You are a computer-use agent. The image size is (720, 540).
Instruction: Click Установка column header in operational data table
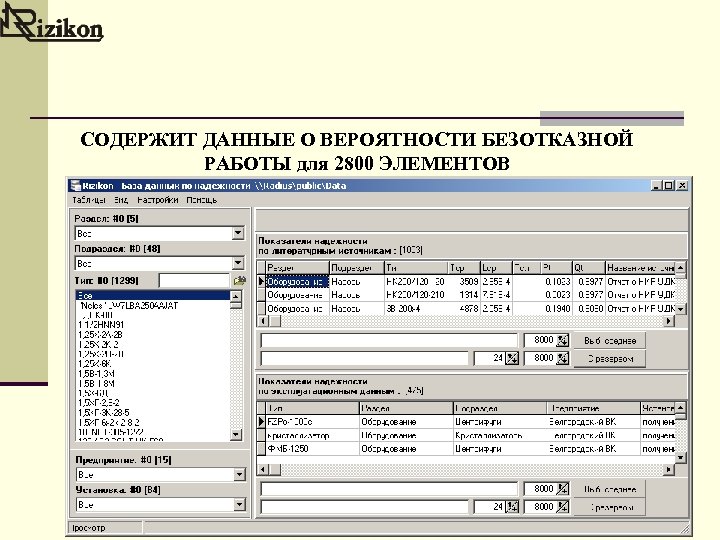point(658,408)
